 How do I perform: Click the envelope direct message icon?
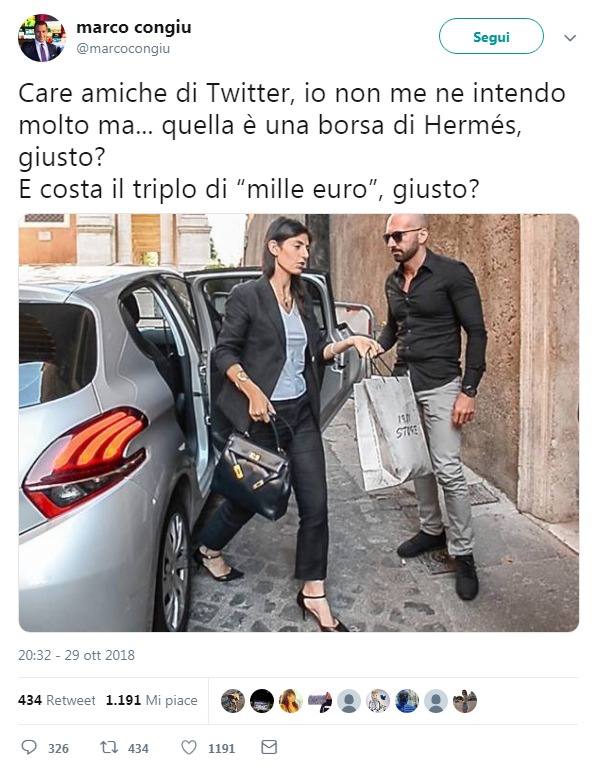(269, 747)
